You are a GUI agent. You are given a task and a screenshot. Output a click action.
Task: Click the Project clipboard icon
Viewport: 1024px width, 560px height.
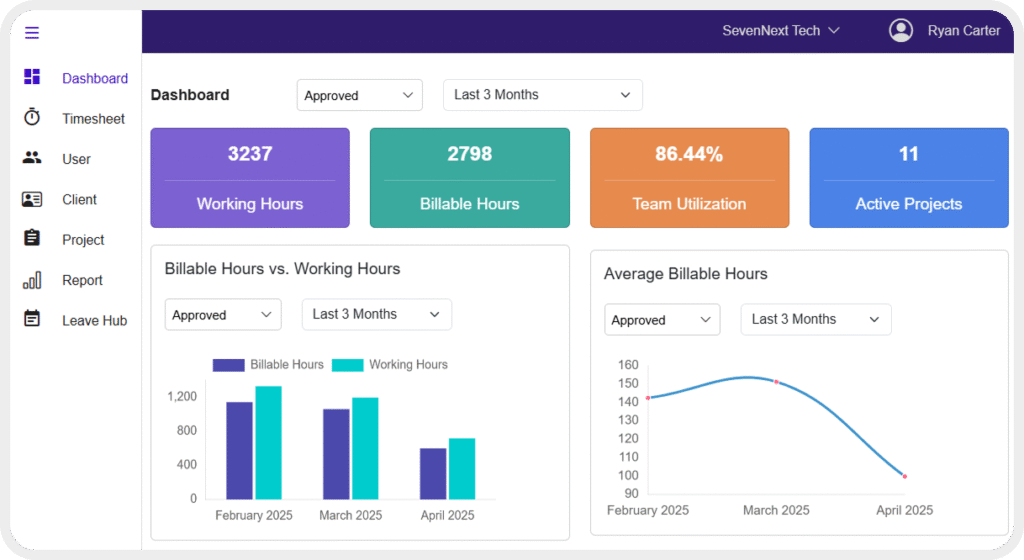[32, 238]
